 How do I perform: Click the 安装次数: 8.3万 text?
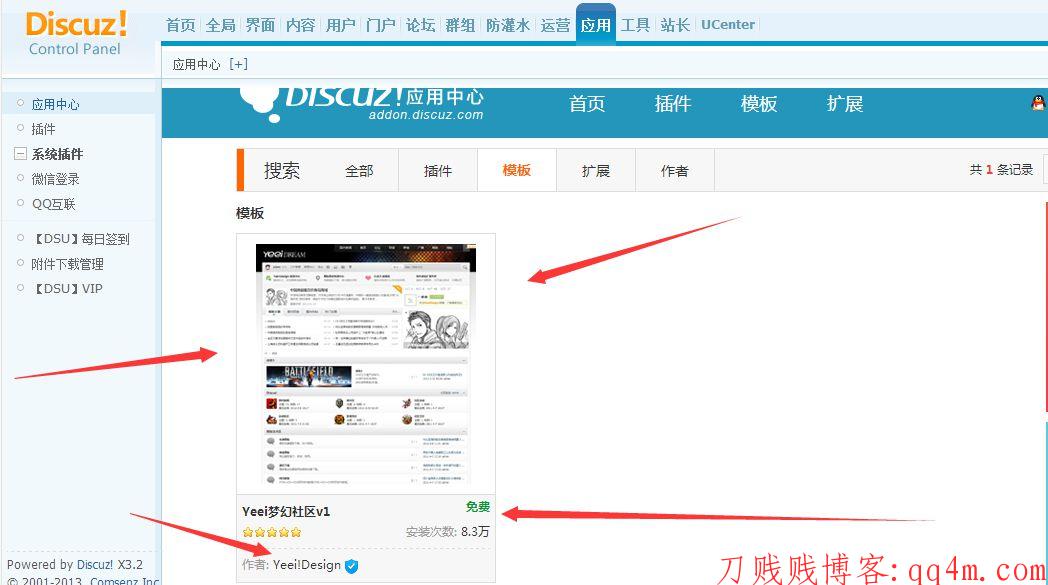pyautogui.click(x=448, y=532)
